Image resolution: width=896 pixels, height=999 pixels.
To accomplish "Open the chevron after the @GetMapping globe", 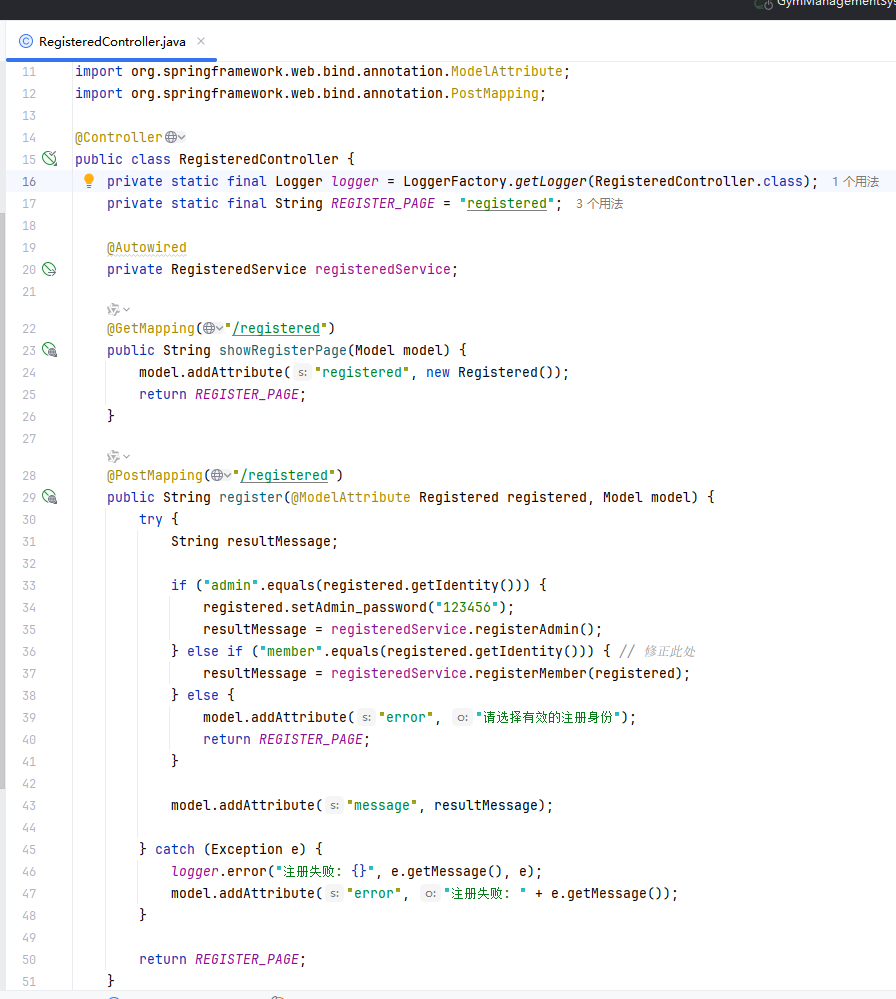I will coord(220,328).
